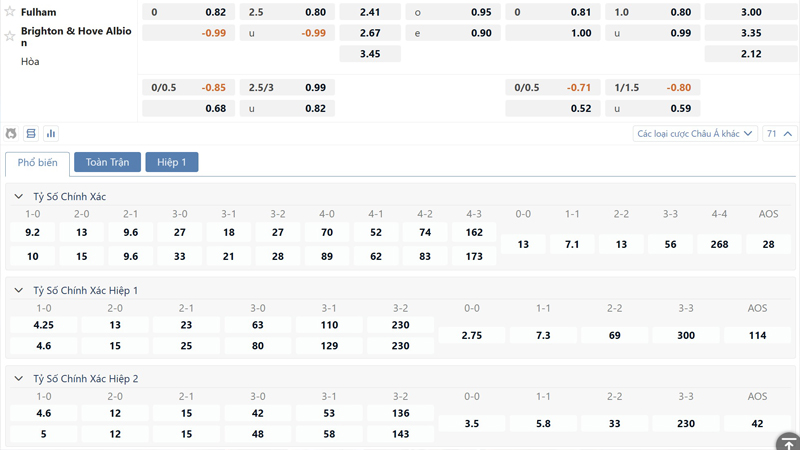This screenshot has width=800, height=450.
Task: Select odds 7.3 for 1-1 in Hiệp 1
Action: pyautogui.click(x=543, y=335)
